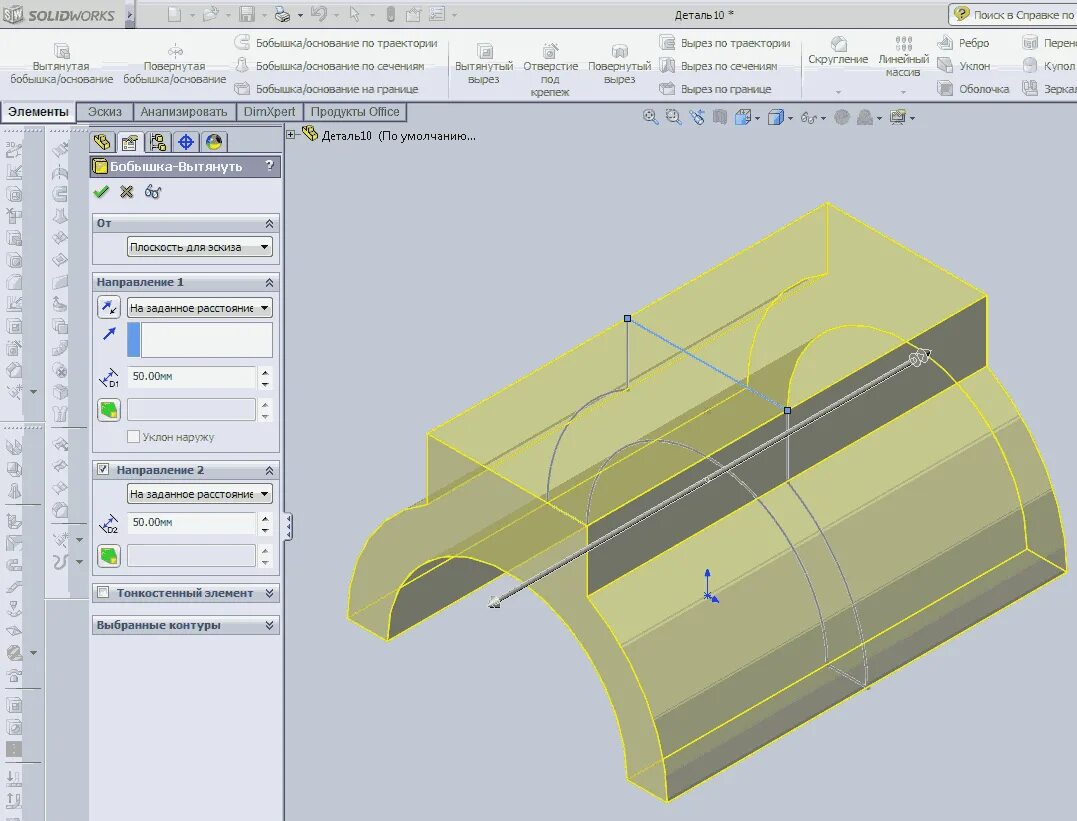The height and width of the screenshot is (821, 1077).
Task: Click the direction of extrusion selection box
Action: pyautogui.click(x=199, y=340)
